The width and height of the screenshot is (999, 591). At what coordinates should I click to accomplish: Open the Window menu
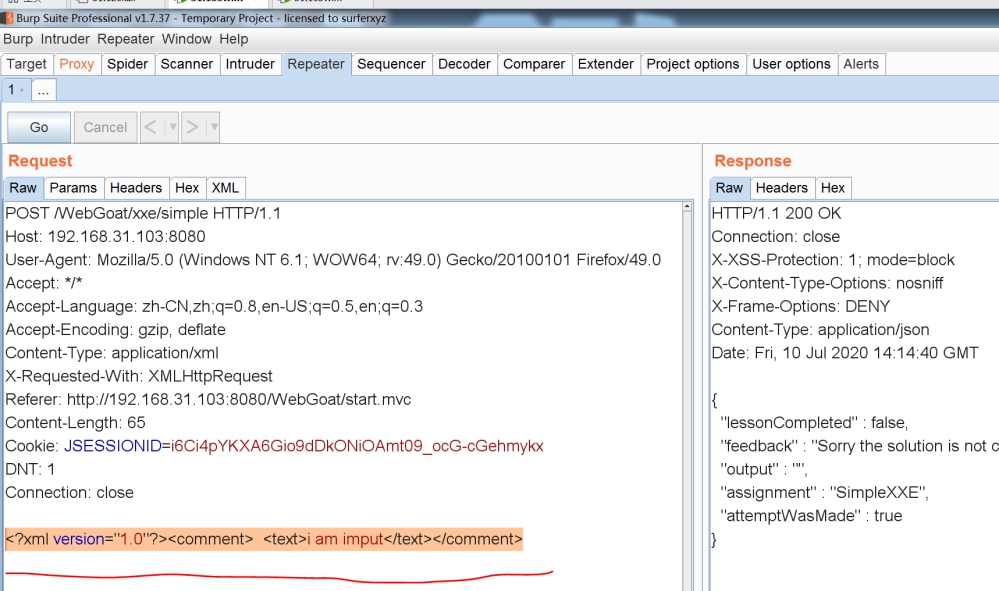(x=187, y=39)
